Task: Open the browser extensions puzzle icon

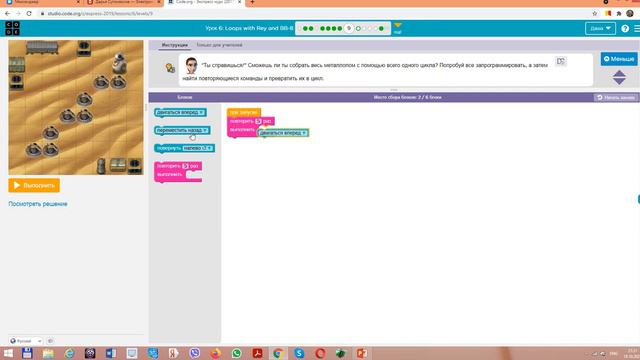Action: coord(619,13)
